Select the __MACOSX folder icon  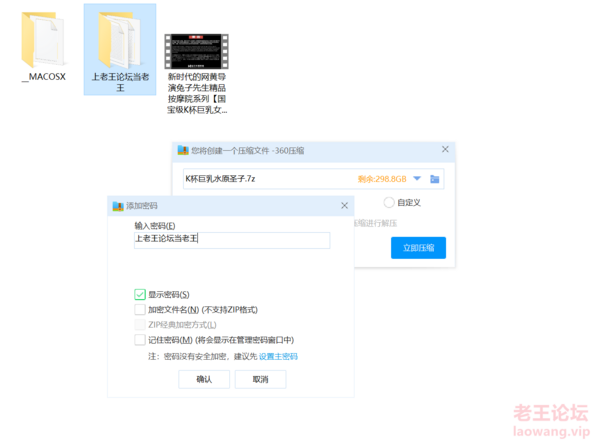(x=43, y=39)
